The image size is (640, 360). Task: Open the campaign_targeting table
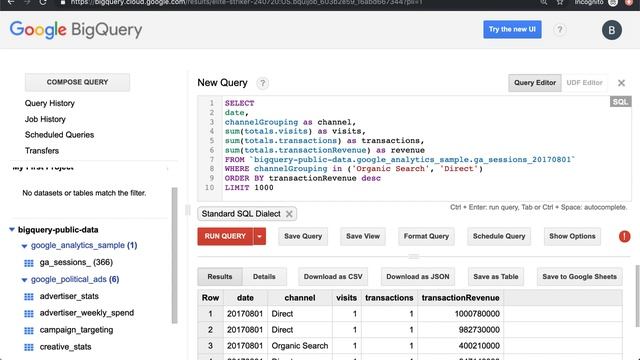point(76,330)
